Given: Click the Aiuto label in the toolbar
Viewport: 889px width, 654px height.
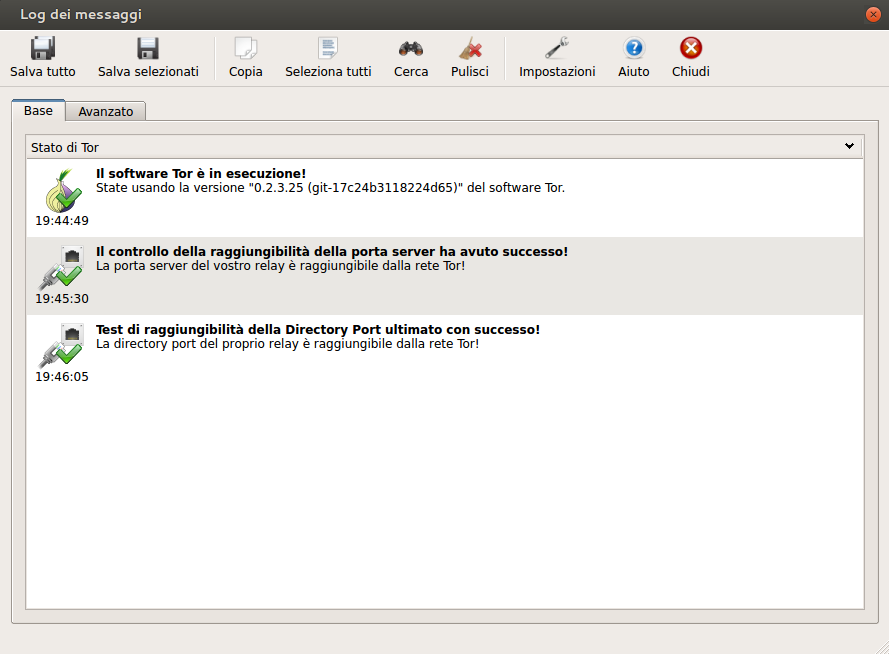Looking at the screenshot, I should (634, 71).
